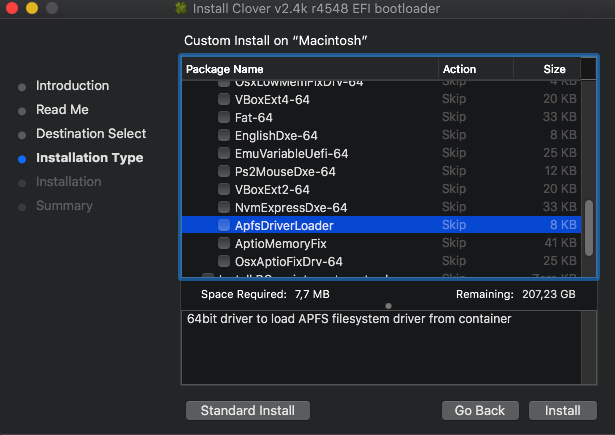615x435 pixels.
Task: Enable the EnglishDxe-64 driver checkbox
Action: tap(224, 135)
